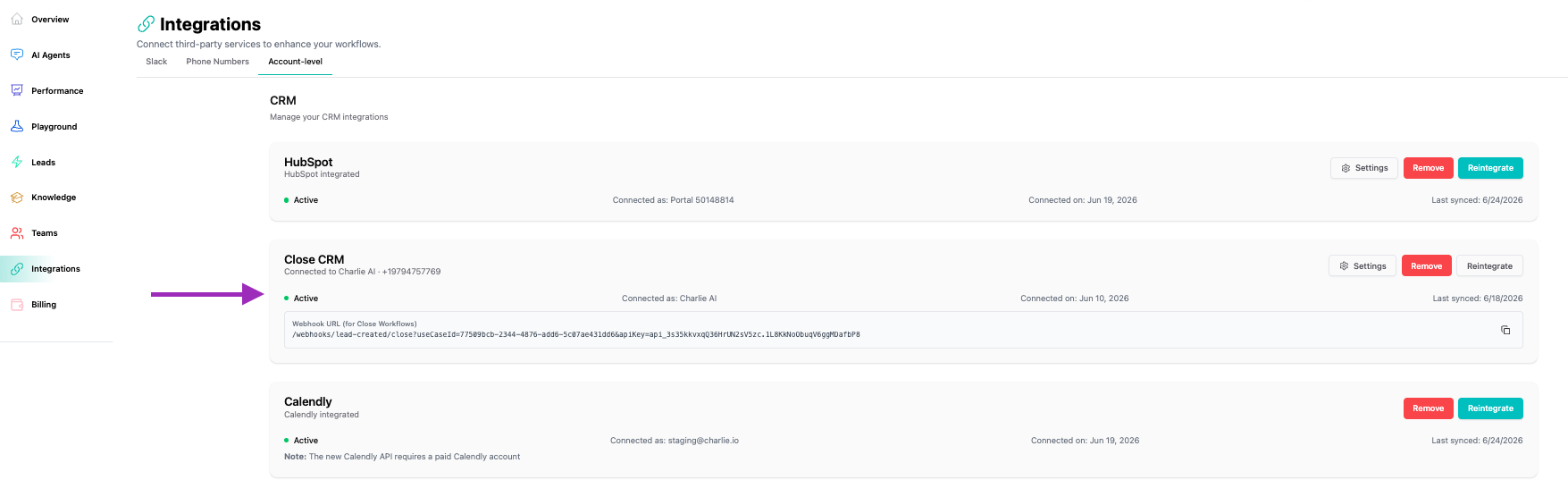Open the Teams people icon
Viewport: 1568px width, 488px height.
coord(17,233)
